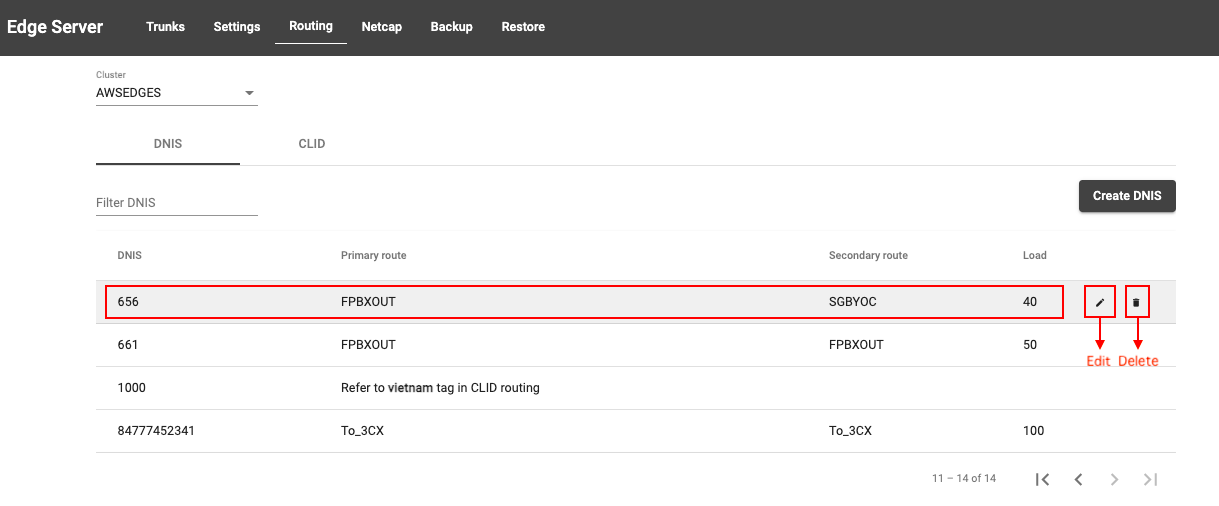Viewport: 1219px width, 506px height.
Task: Open the Restore section
Action: (523, 27)
